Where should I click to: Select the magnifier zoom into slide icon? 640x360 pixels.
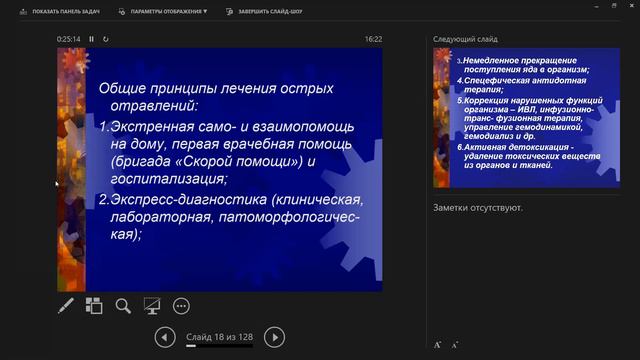click(x=123, y=306)
